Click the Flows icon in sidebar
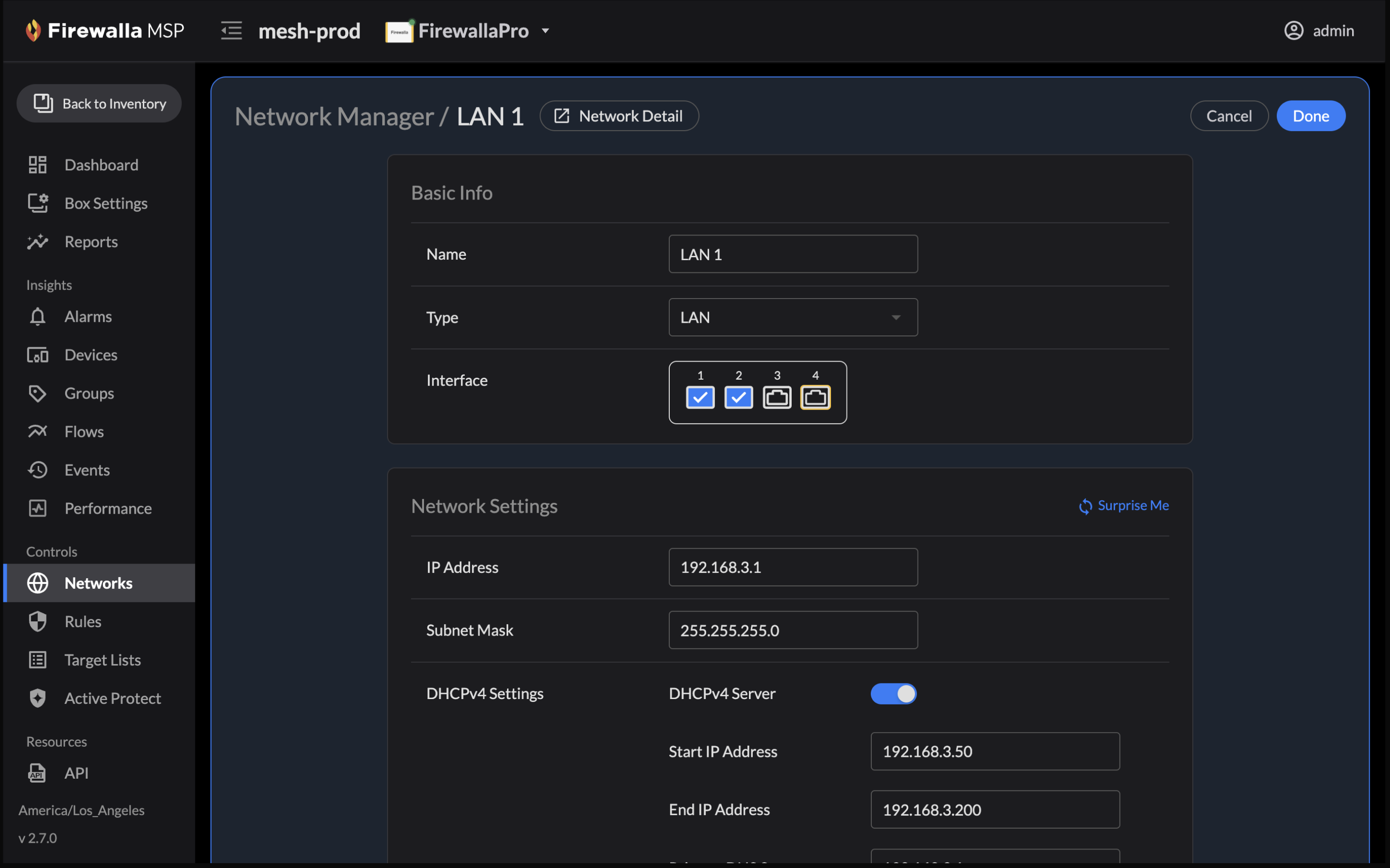 [x=38, y=431]
